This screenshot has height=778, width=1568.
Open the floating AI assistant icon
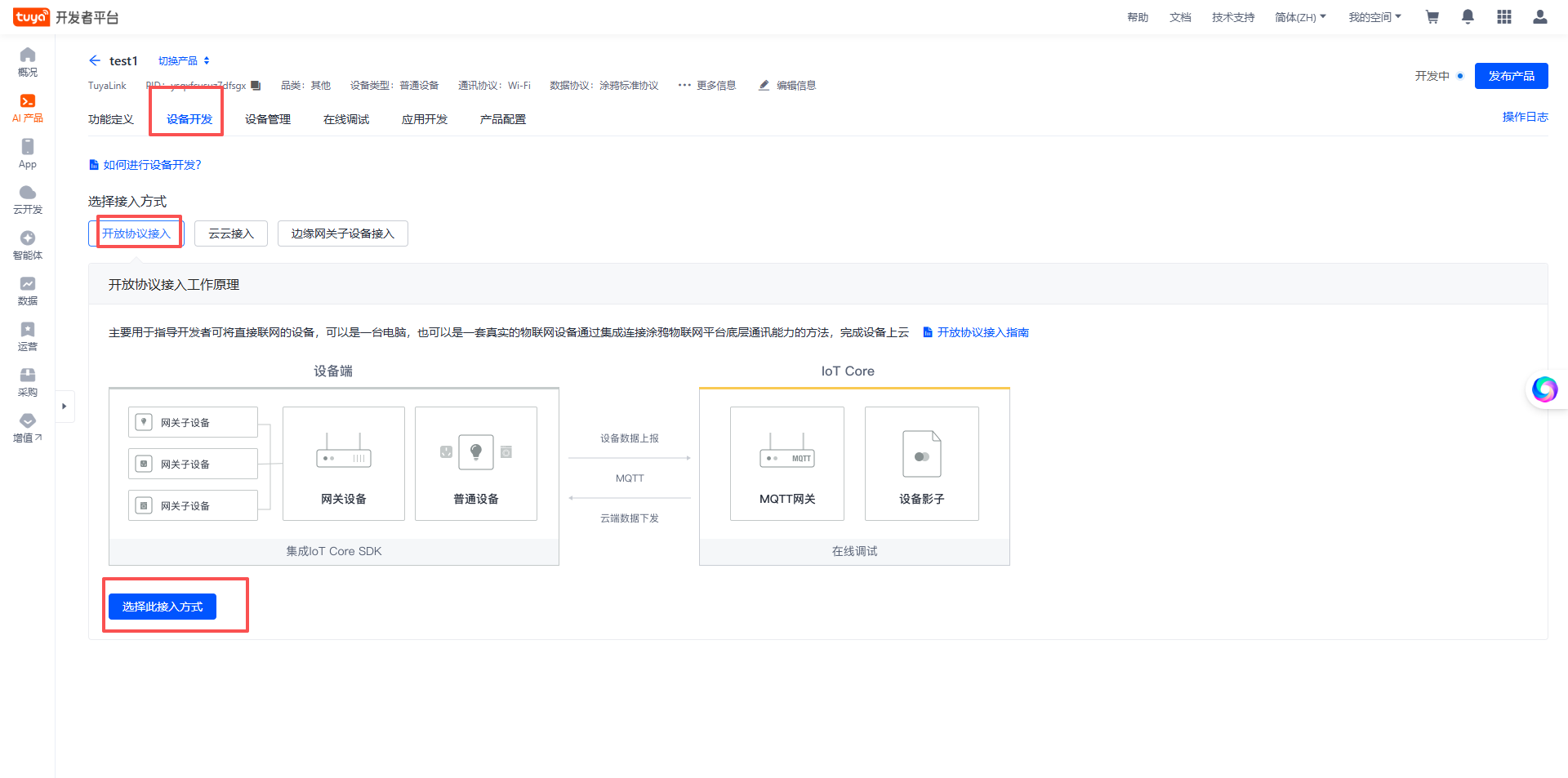click(x=1543, y=389)
